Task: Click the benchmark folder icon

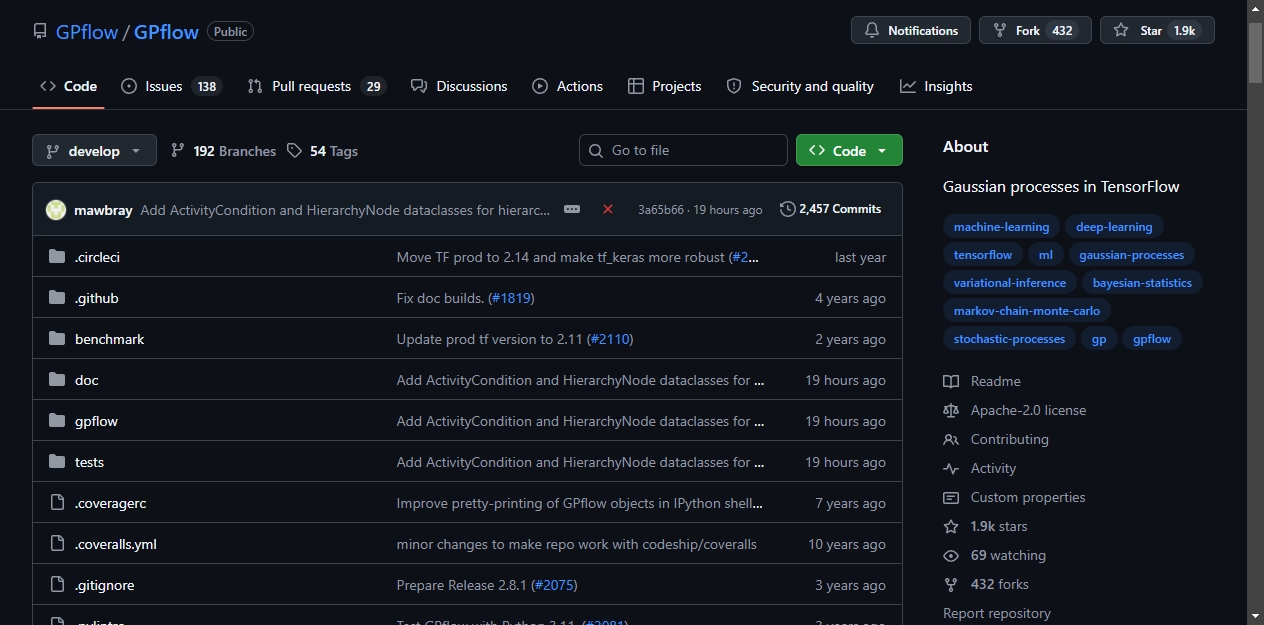Action: (57, 339)
